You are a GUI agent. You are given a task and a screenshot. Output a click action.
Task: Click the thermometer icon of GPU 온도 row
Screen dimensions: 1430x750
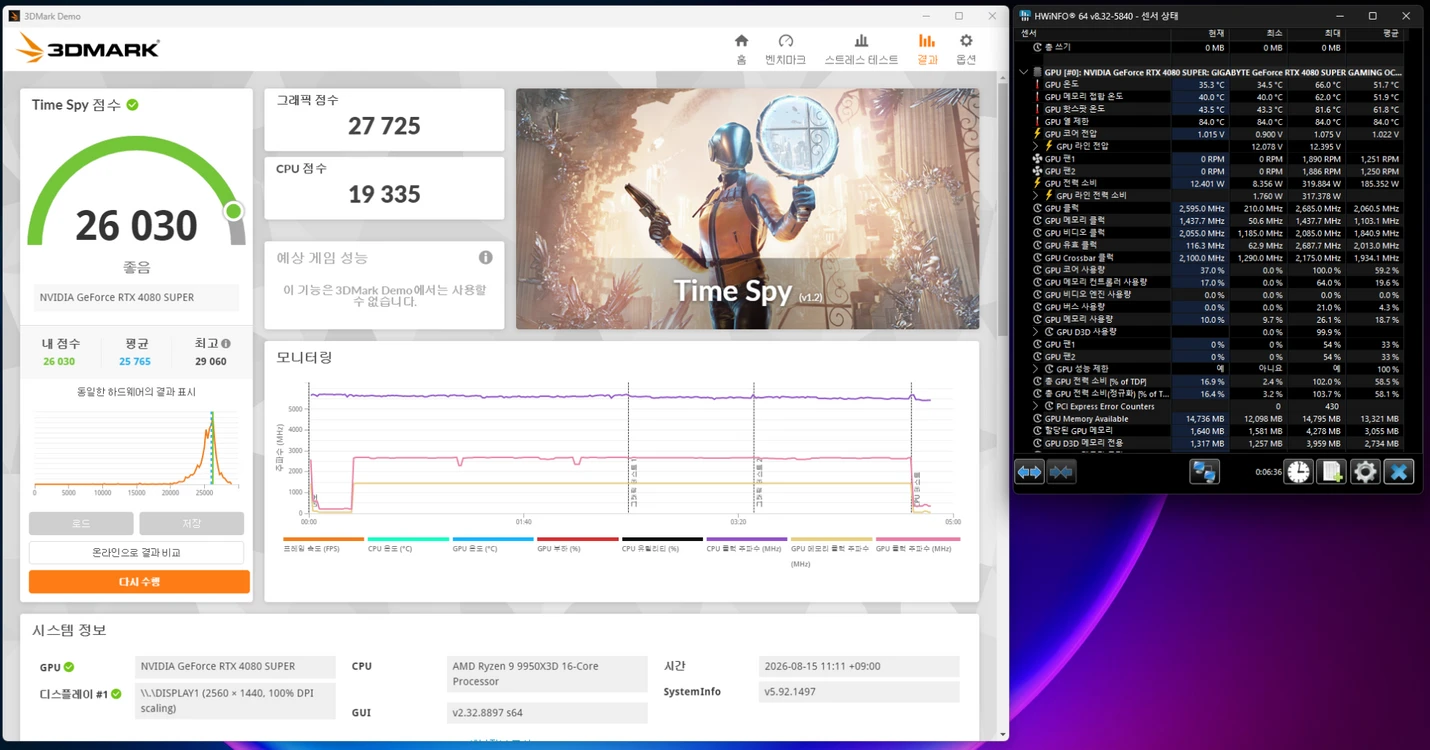point(1037,84)
